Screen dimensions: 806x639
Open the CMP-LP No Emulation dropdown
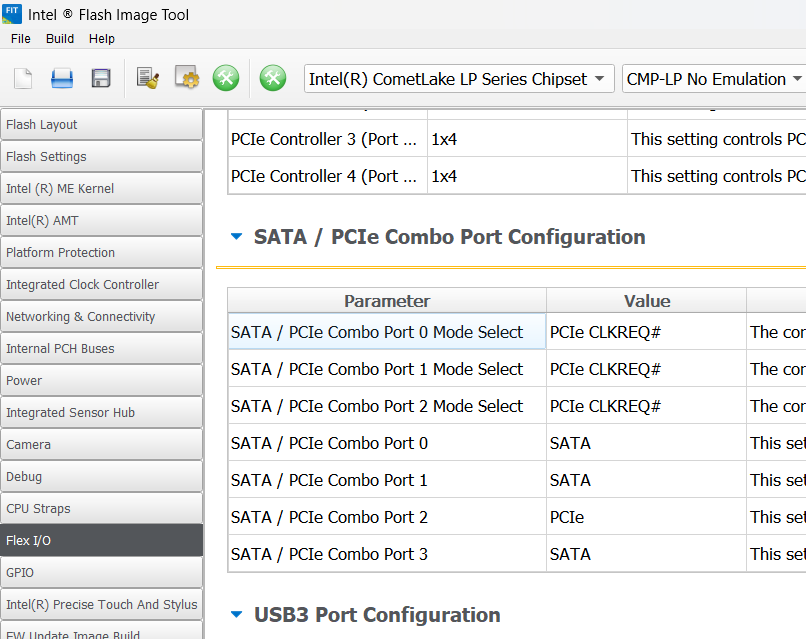(x=714, y=79)
